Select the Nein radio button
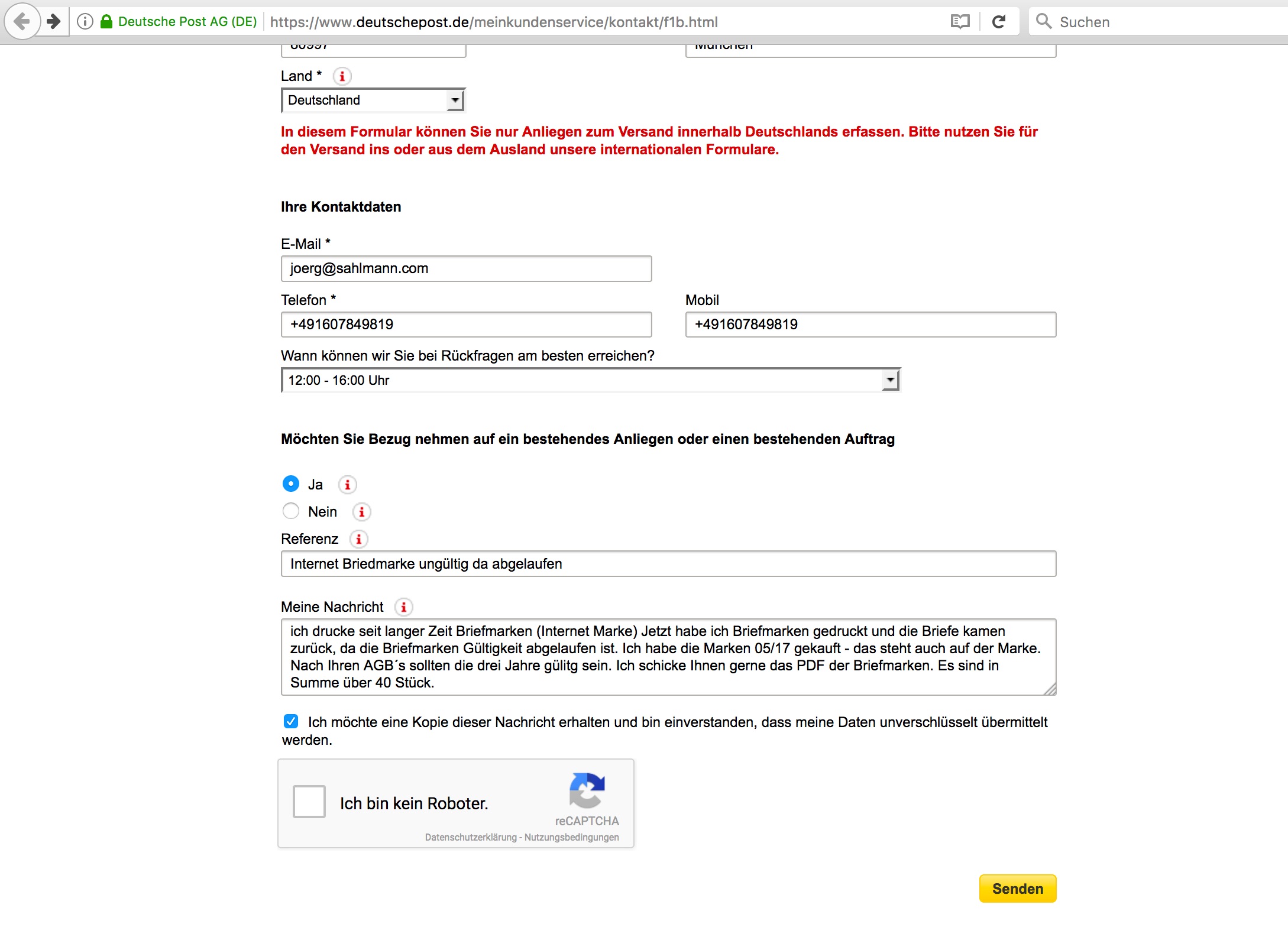The width and height of the screenshot is (1288, 934). [x=291, y=511]
